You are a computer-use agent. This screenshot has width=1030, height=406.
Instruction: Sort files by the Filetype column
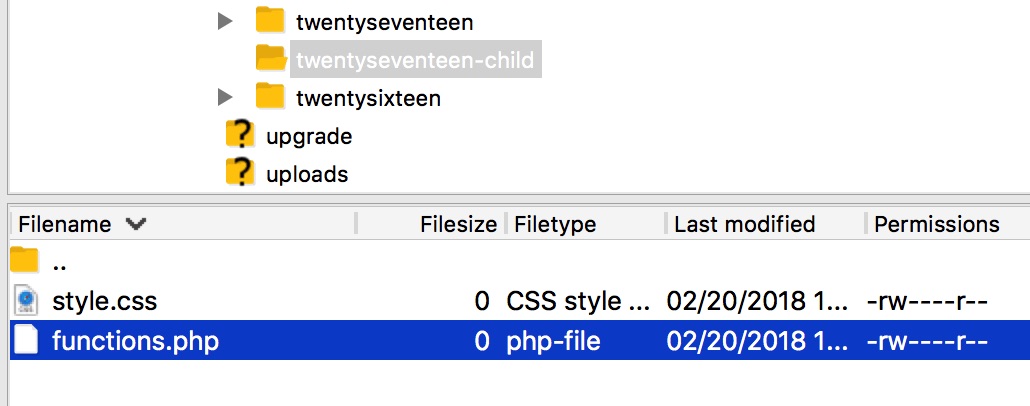coord(555,224)
